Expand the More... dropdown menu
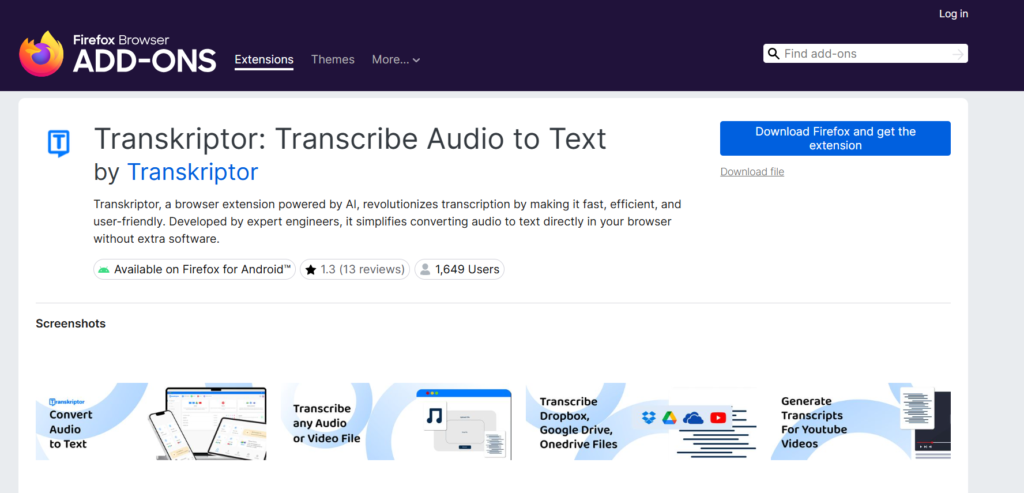This screenshot has width=1024, height=493. coord(396,59)
